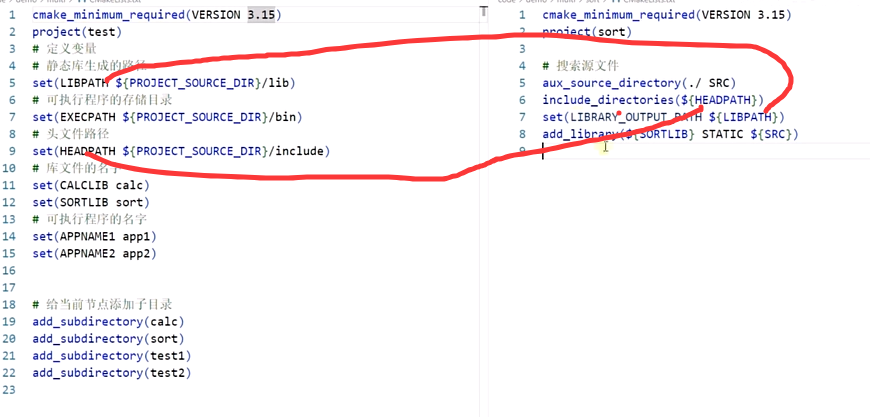This screenshot has width=870, height=417.
Task: Click add_subdirectory(sort) line
Action: coord(108,339)
